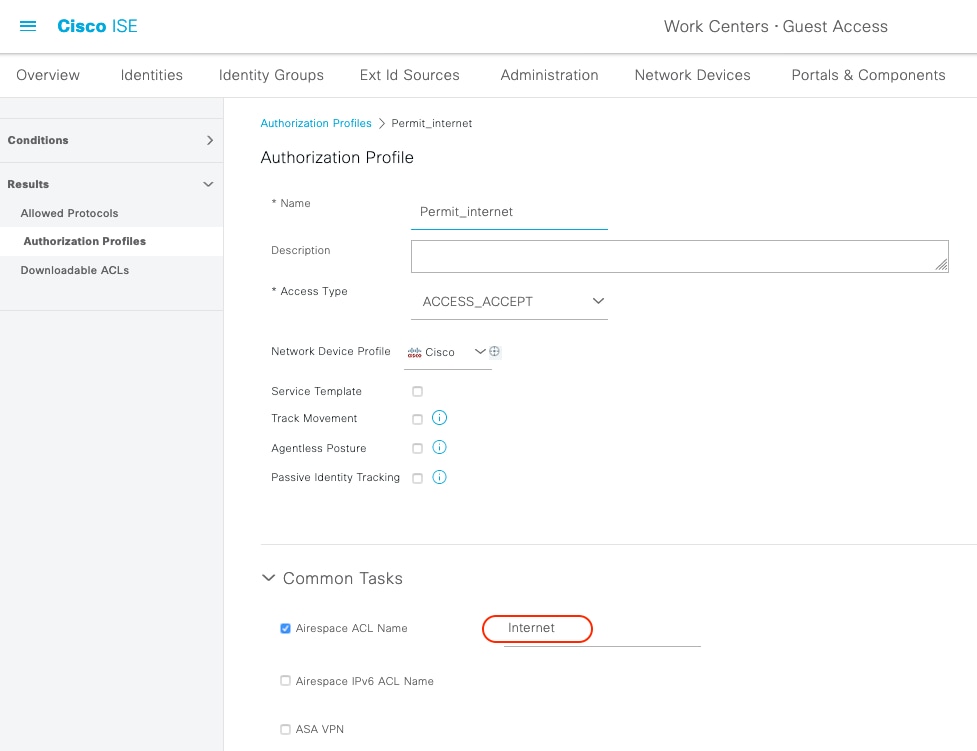Click the Track Movement info icon
Screen dimensions: 977x751
(x=439, y=418)
